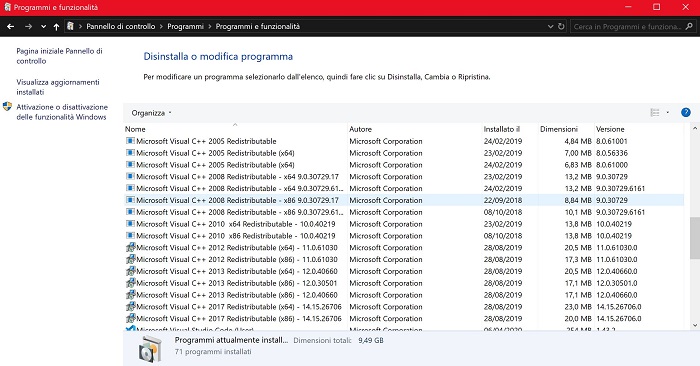Go forward with the forward arrow

click(28, 26)
